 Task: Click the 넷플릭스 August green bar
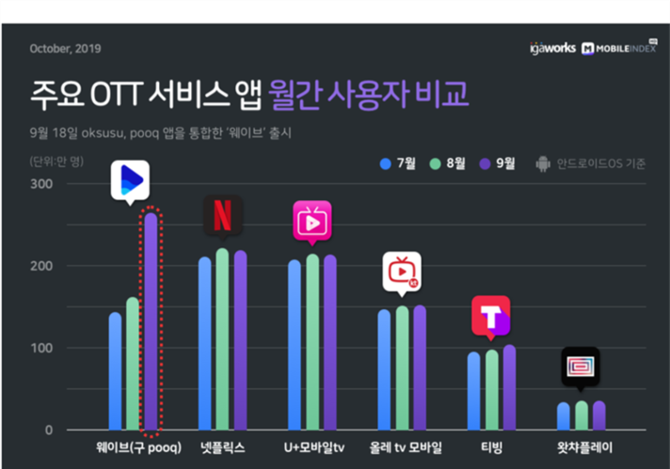click(223, 339)
